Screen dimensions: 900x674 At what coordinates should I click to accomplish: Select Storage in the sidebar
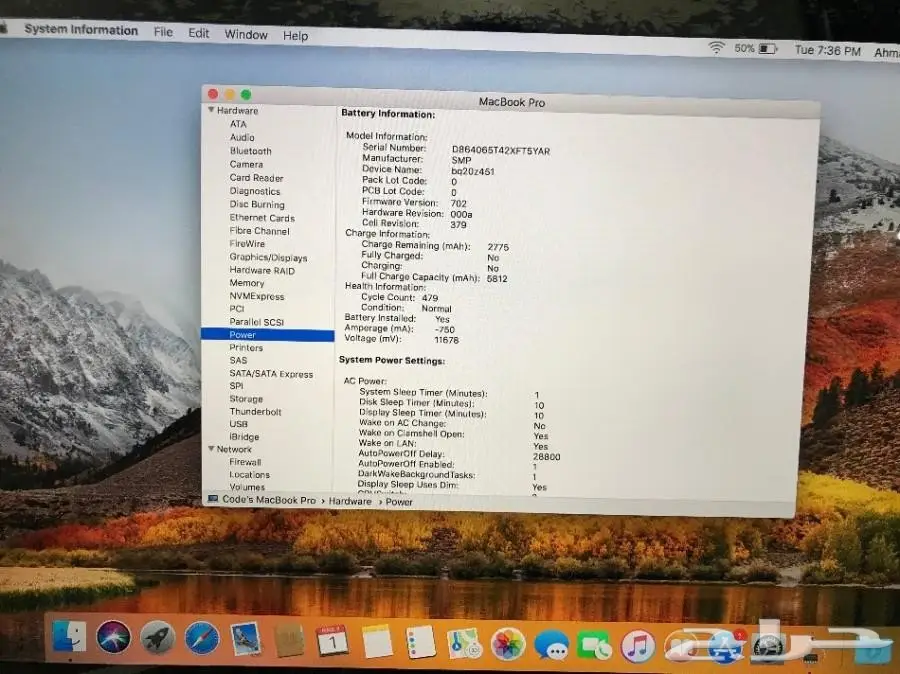click(246, 399)
